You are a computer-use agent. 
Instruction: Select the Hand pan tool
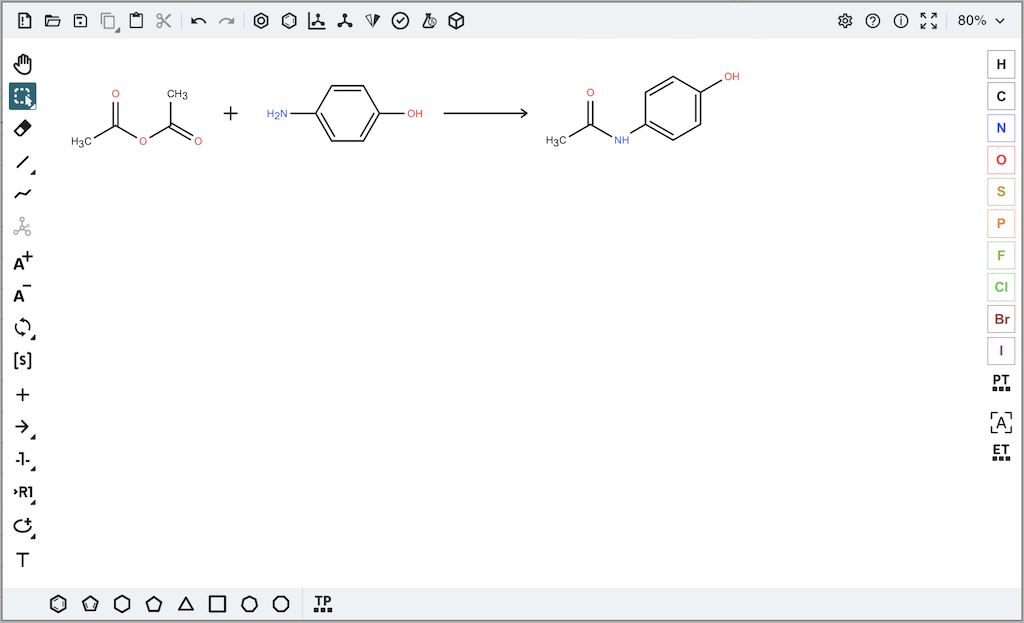pos(23,65)
